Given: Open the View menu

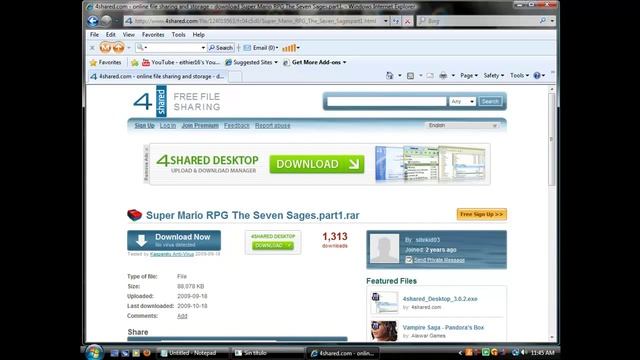Looking at the screenshot, I should pos(129,35).
